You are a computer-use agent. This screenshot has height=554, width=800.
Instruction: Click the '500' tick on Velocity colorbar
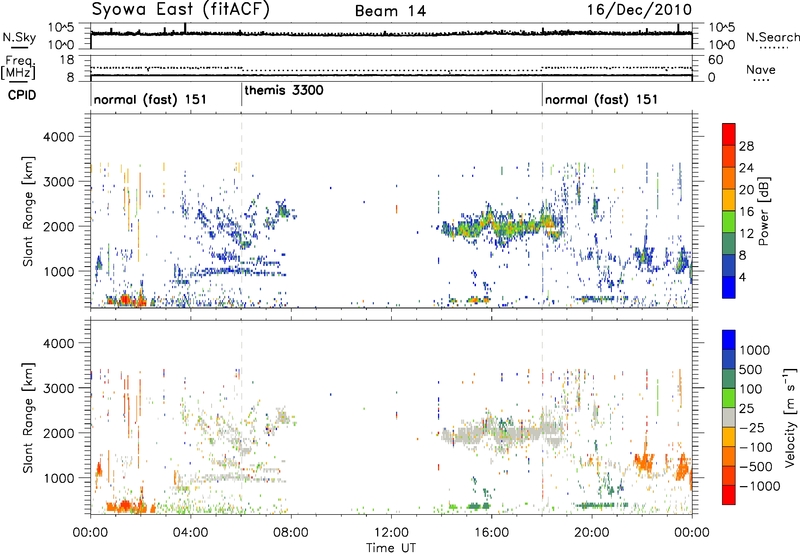pos(751,370)
